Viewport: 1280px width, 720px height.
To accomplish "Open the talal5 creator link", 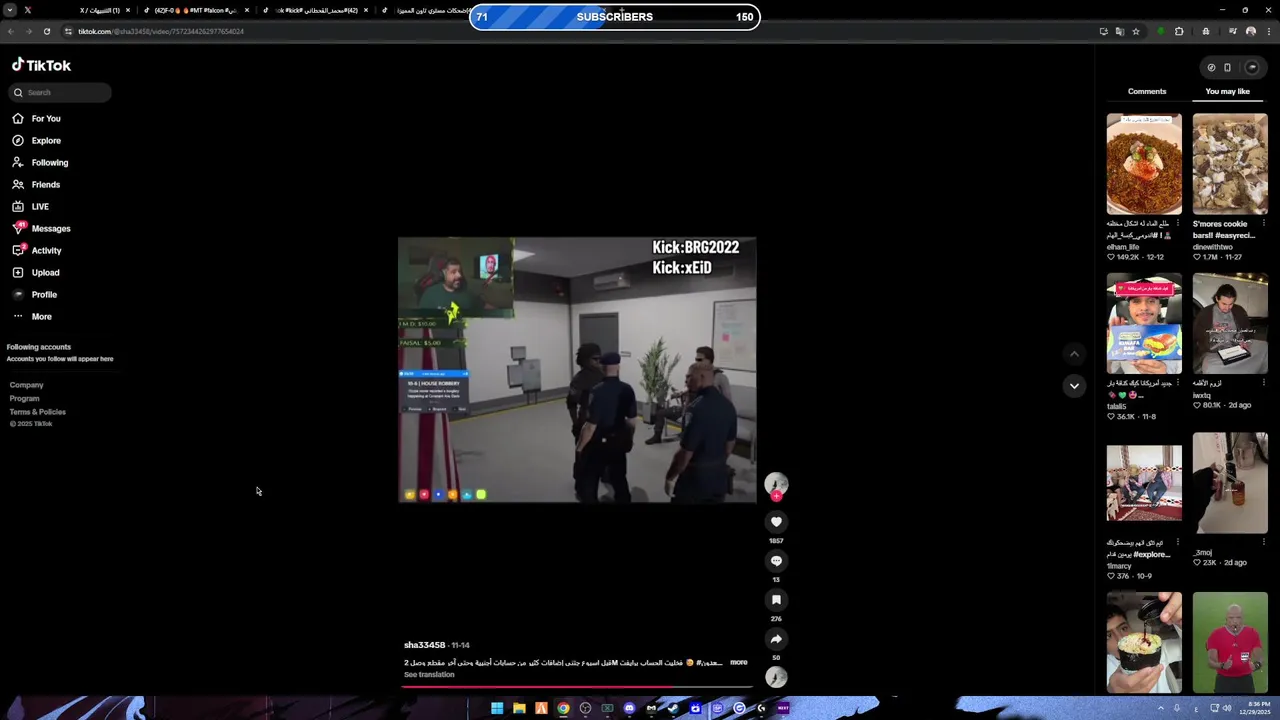I will tap(1116, 406).
